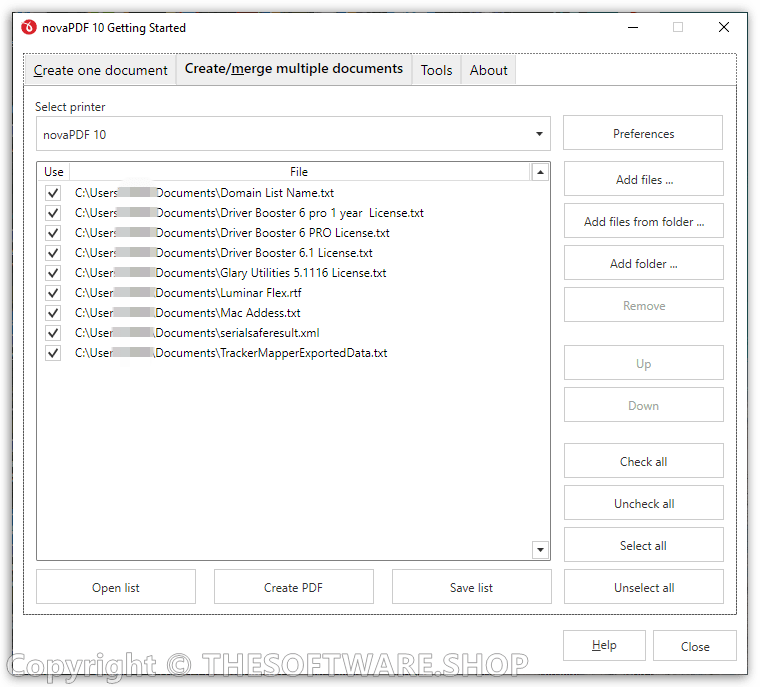
Task: Toggle Mac Addess.txt checkbox
Action: pos(53,313)
